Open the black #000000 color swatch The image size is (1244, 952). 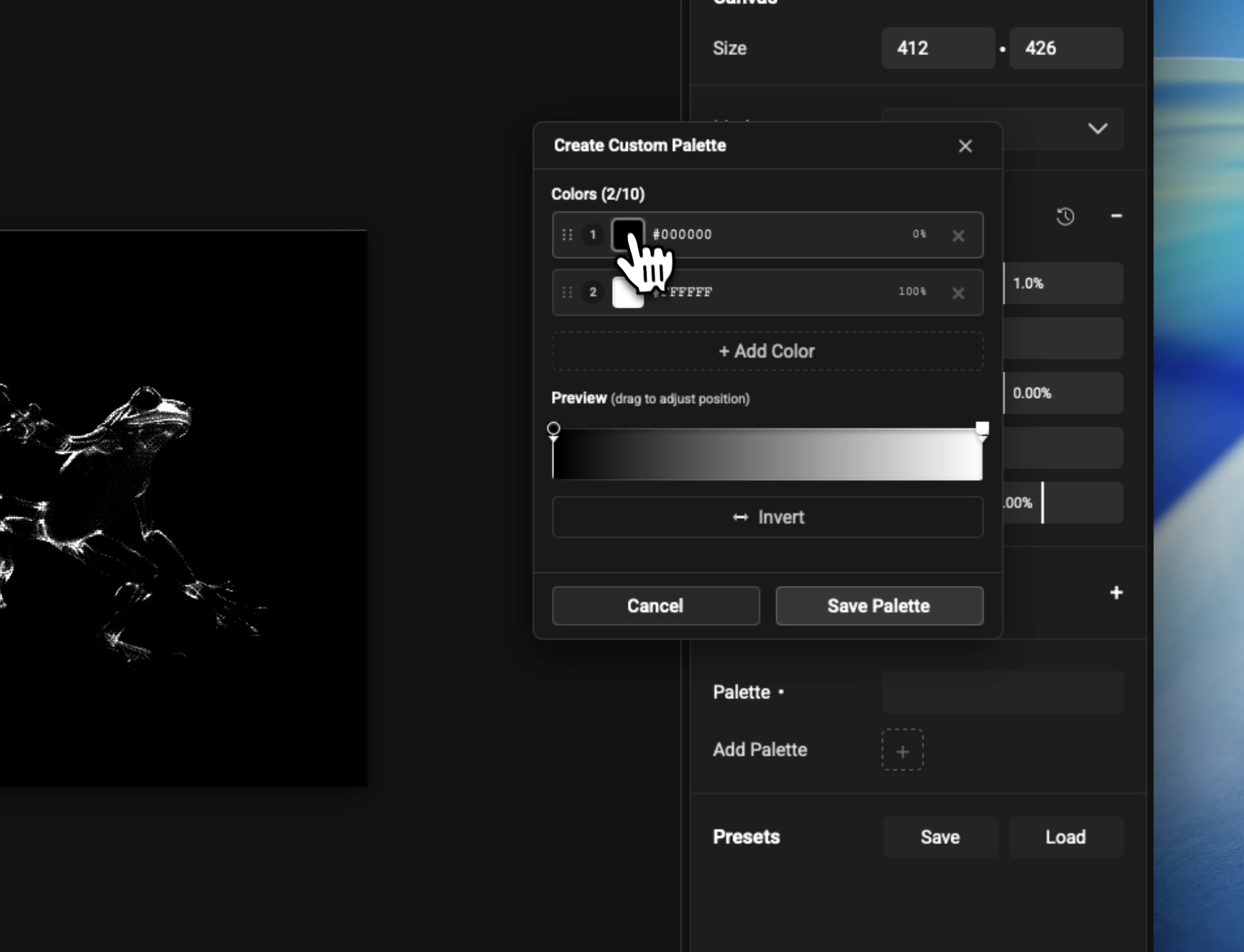[627, 234]
